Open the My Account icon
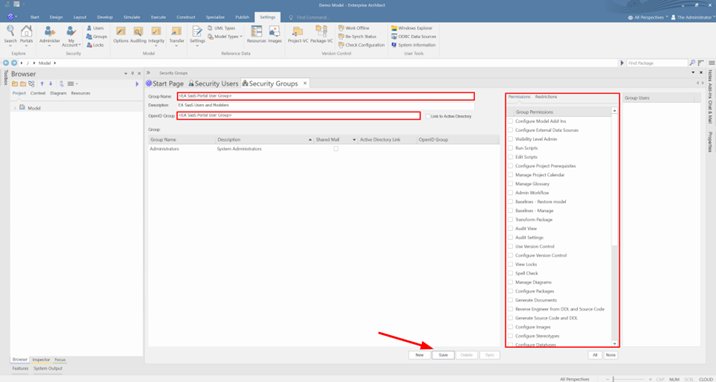This screenshot has width=716, height=382. 71,36
